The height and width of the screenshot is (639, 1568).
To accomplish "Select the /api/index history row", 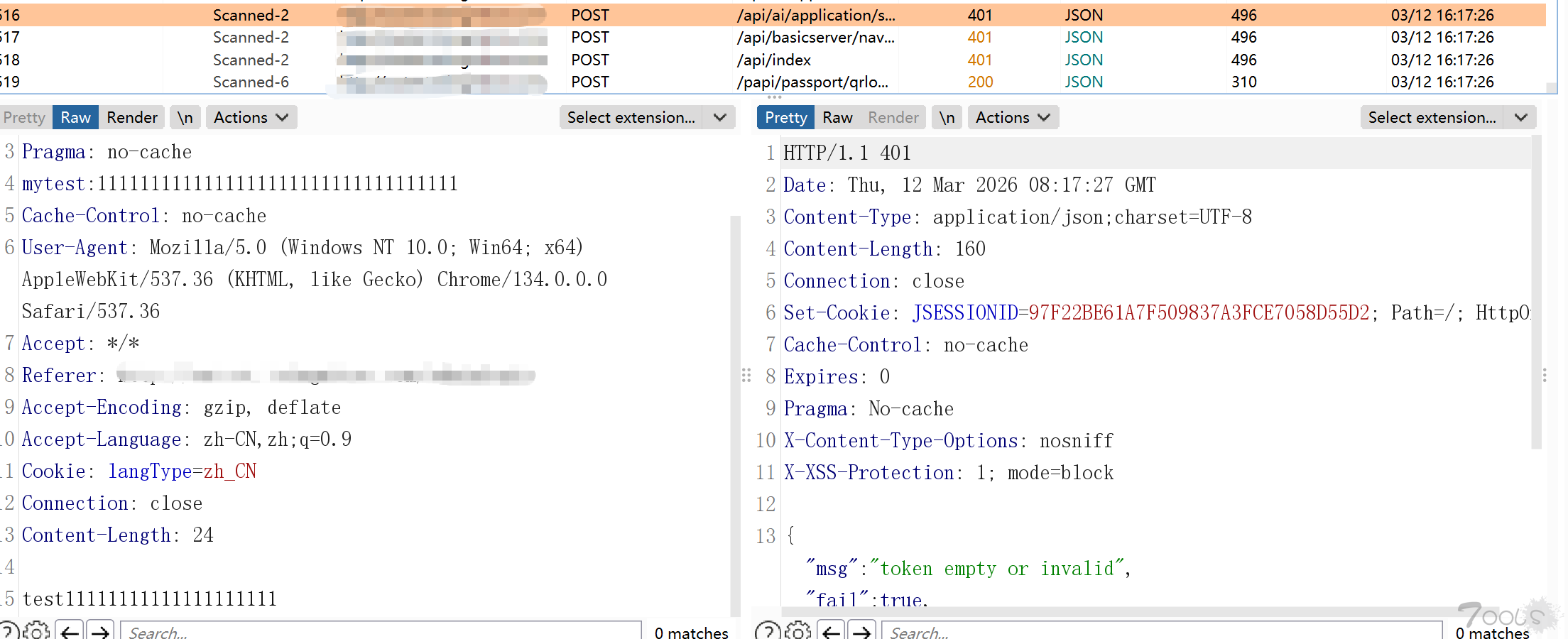I will click(773, 60).
